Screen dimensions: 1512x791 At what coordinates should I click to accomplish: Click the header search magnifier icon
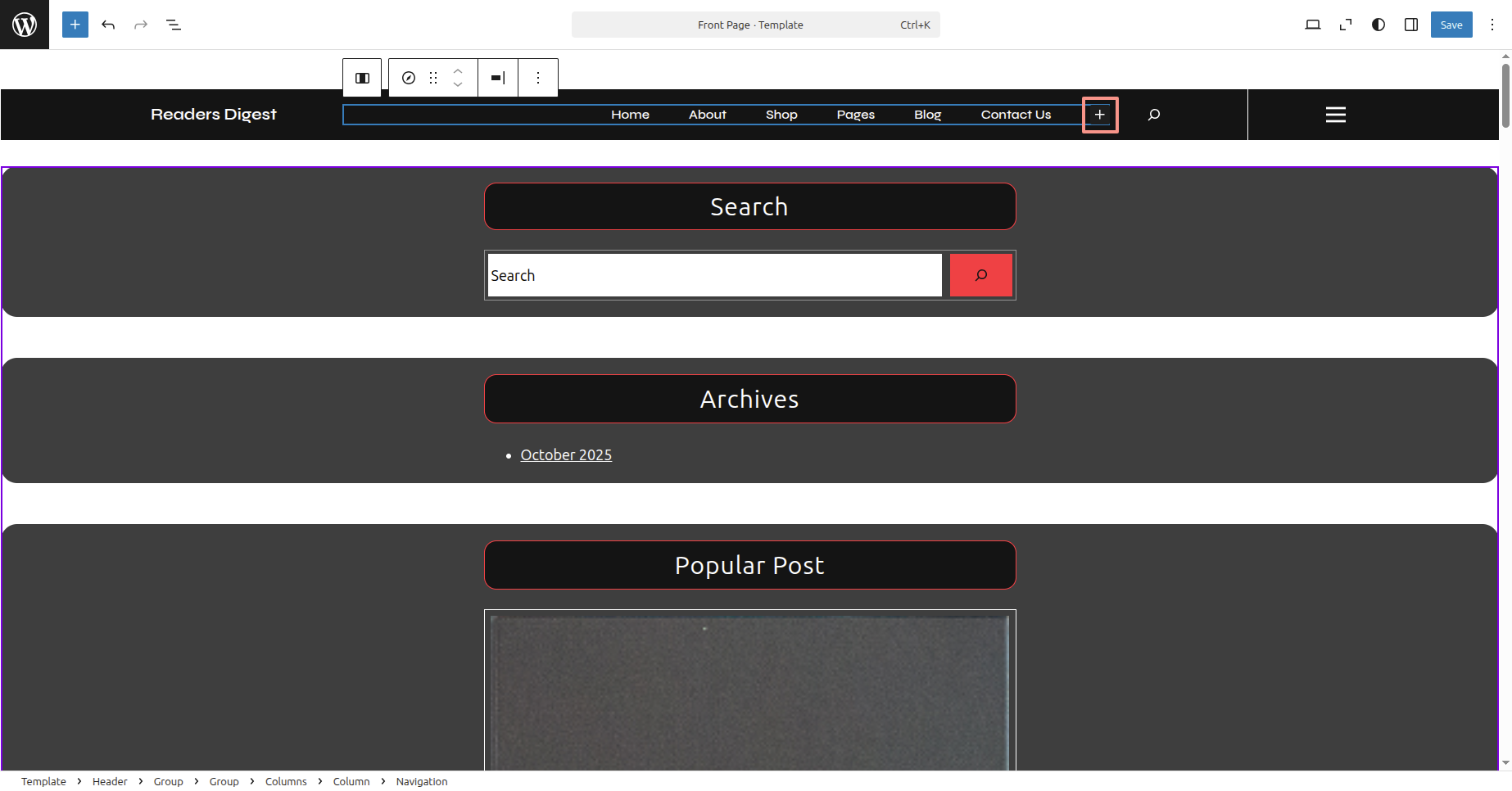point(1154,115)
